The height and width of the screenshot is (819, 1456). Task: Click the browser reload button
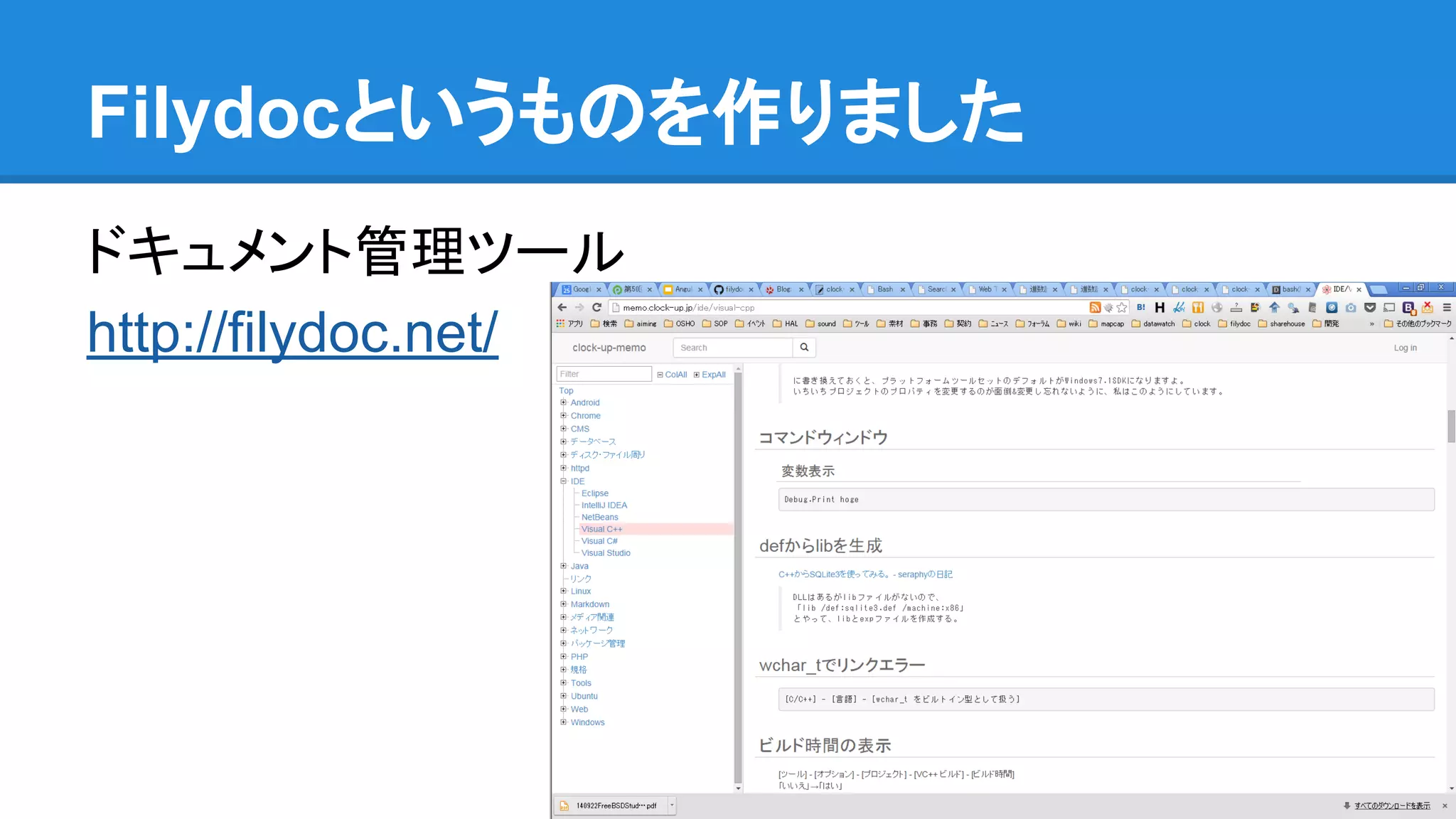597,307
